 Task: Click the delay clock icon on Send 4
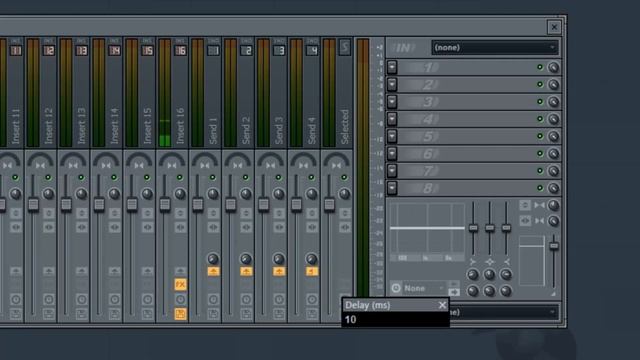tap(312, 300)
